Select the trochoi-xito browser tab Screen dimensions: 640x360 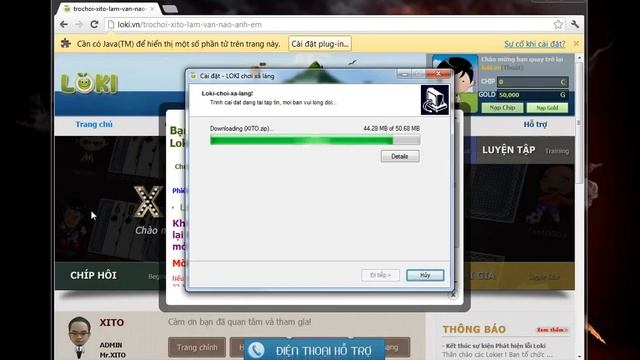coord(108,9)
